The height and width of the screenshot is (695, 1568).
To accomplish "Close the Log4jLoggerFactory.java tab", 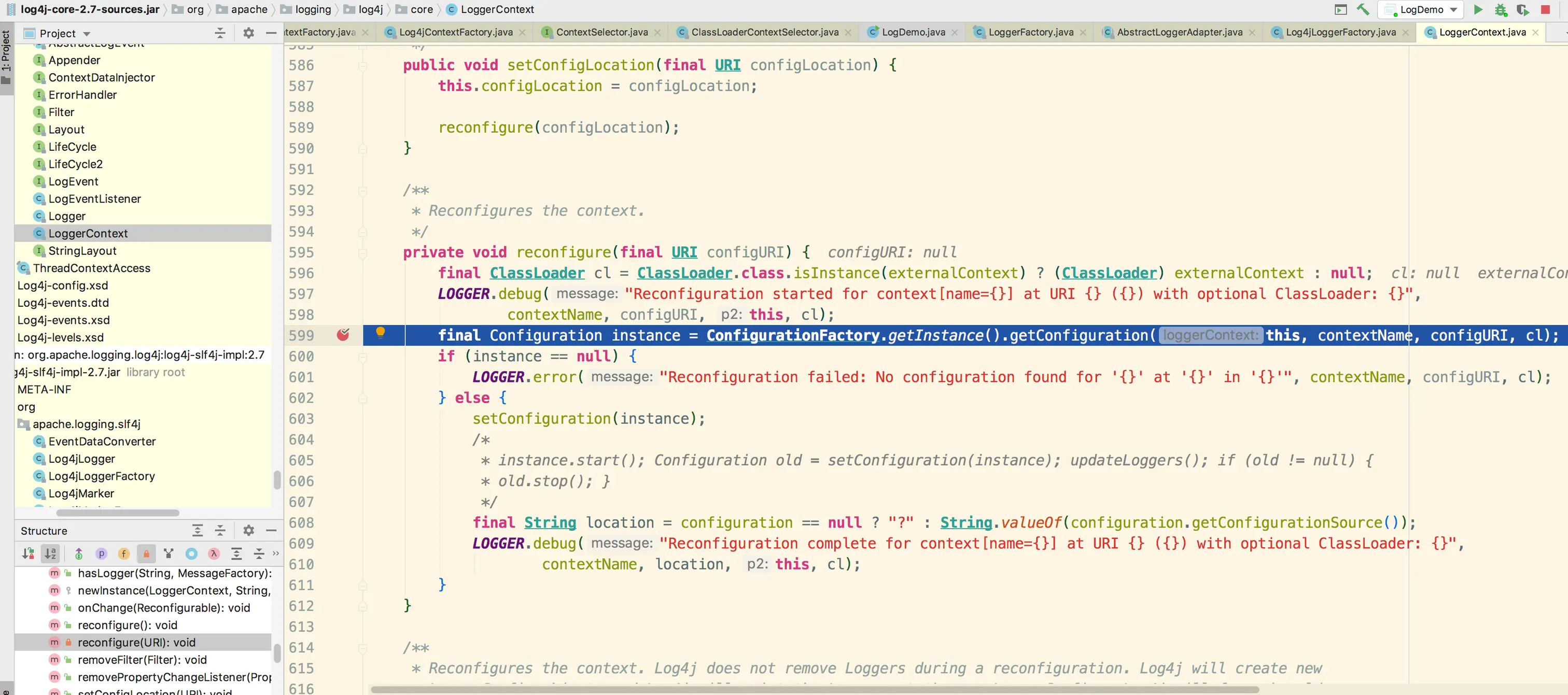I will click(x=1406, y=32).
